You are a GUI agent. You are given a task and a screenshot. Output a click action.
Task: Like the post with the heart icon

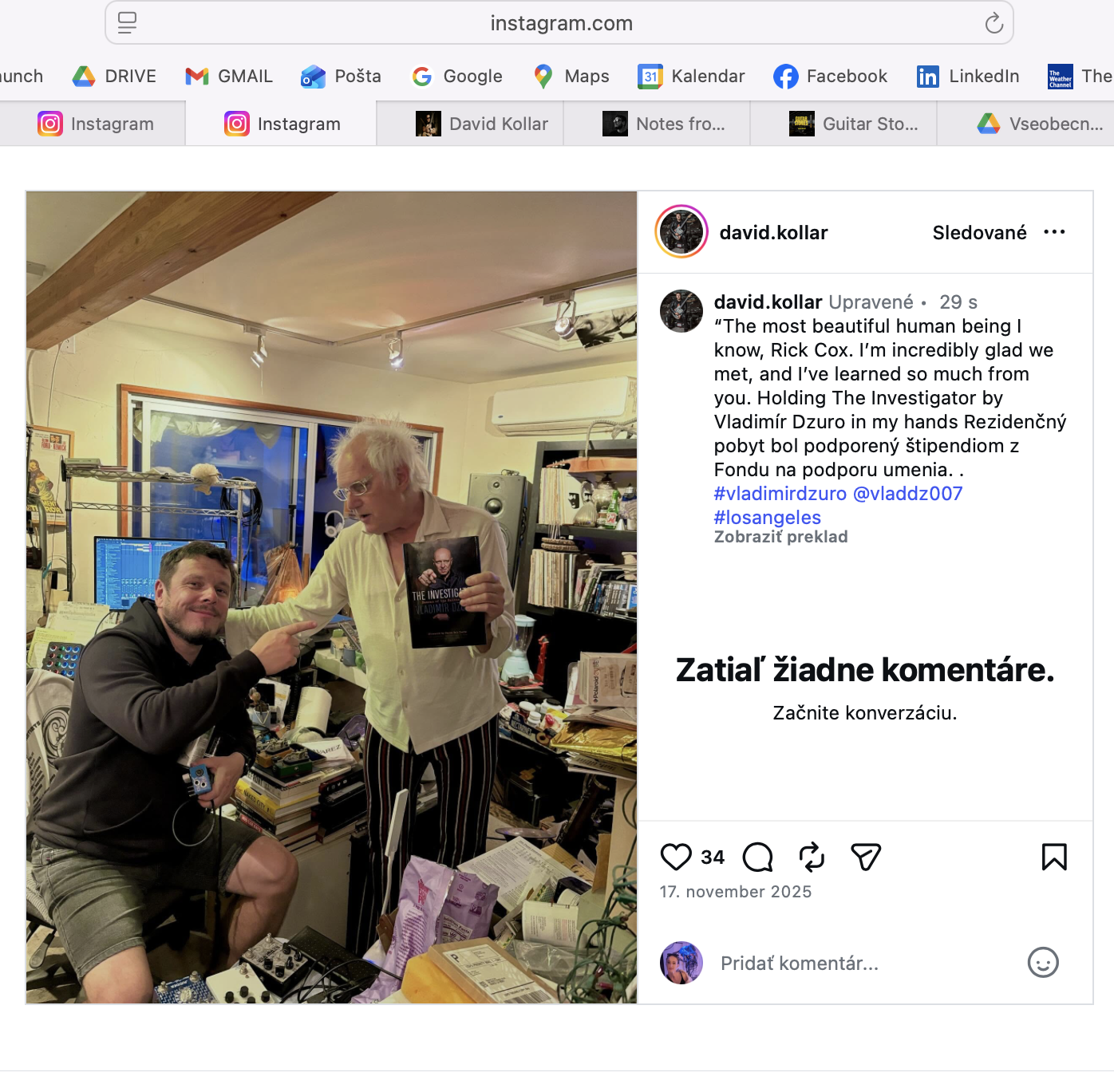(676, 857)
